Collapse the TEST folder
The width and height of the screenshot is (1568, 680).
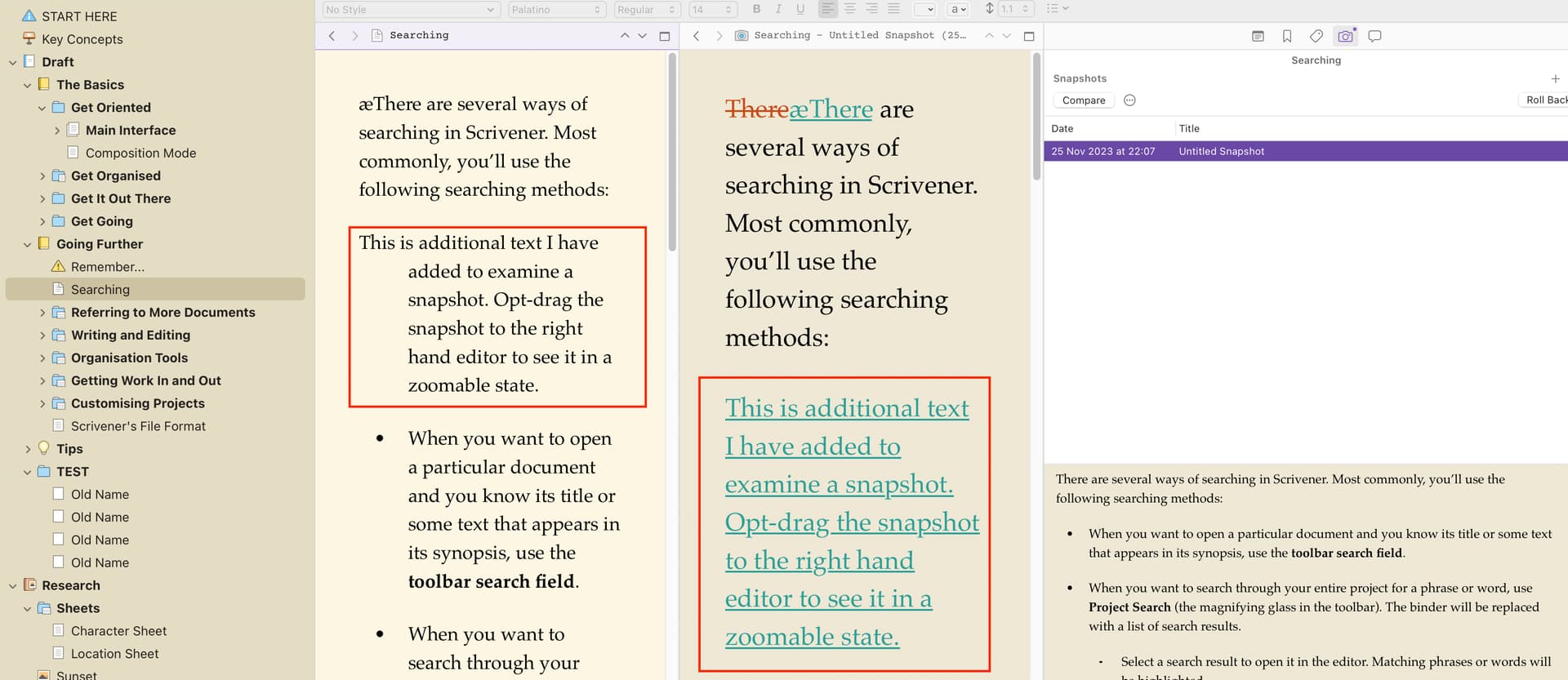point(27,472)
